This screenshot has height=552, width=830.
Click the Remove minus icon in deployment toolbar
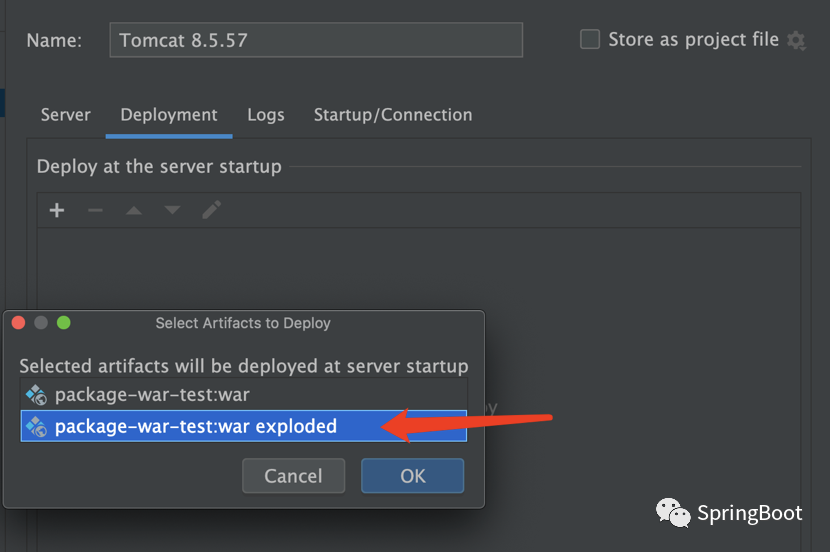(95, 210)
